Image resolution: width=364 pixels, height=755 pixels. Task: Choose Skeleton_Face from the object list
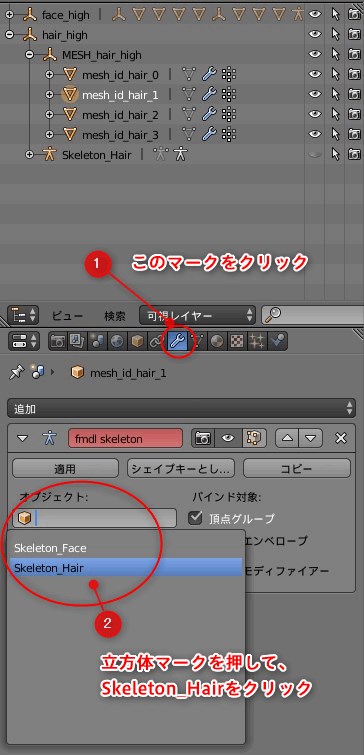(x=126, y=548)
